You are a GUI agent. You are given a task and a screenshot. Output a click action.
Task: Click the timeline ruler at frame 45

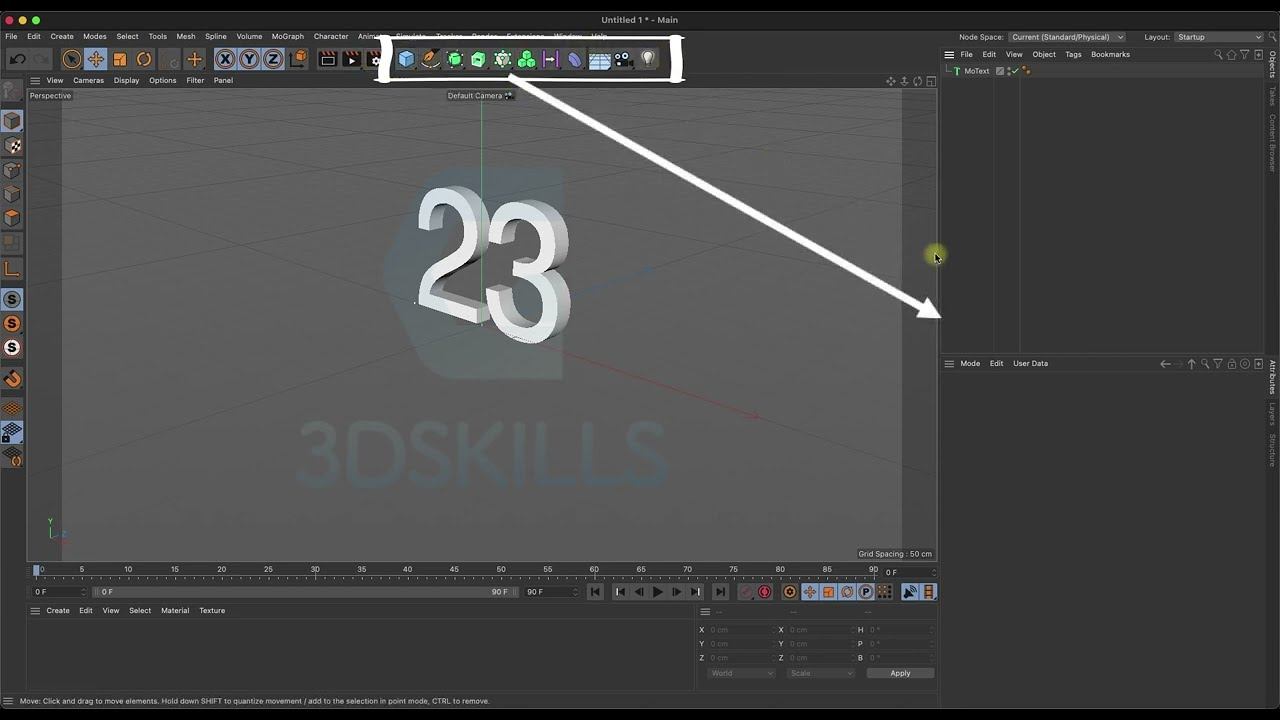tap(454, 570)
